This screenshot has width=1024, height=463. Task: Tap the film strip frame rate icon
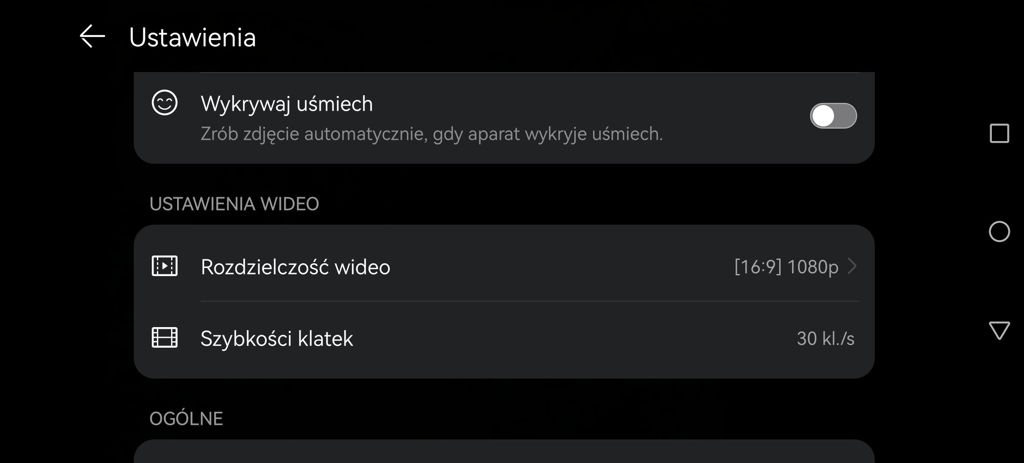pyautogui.click(x=165, y=338)
